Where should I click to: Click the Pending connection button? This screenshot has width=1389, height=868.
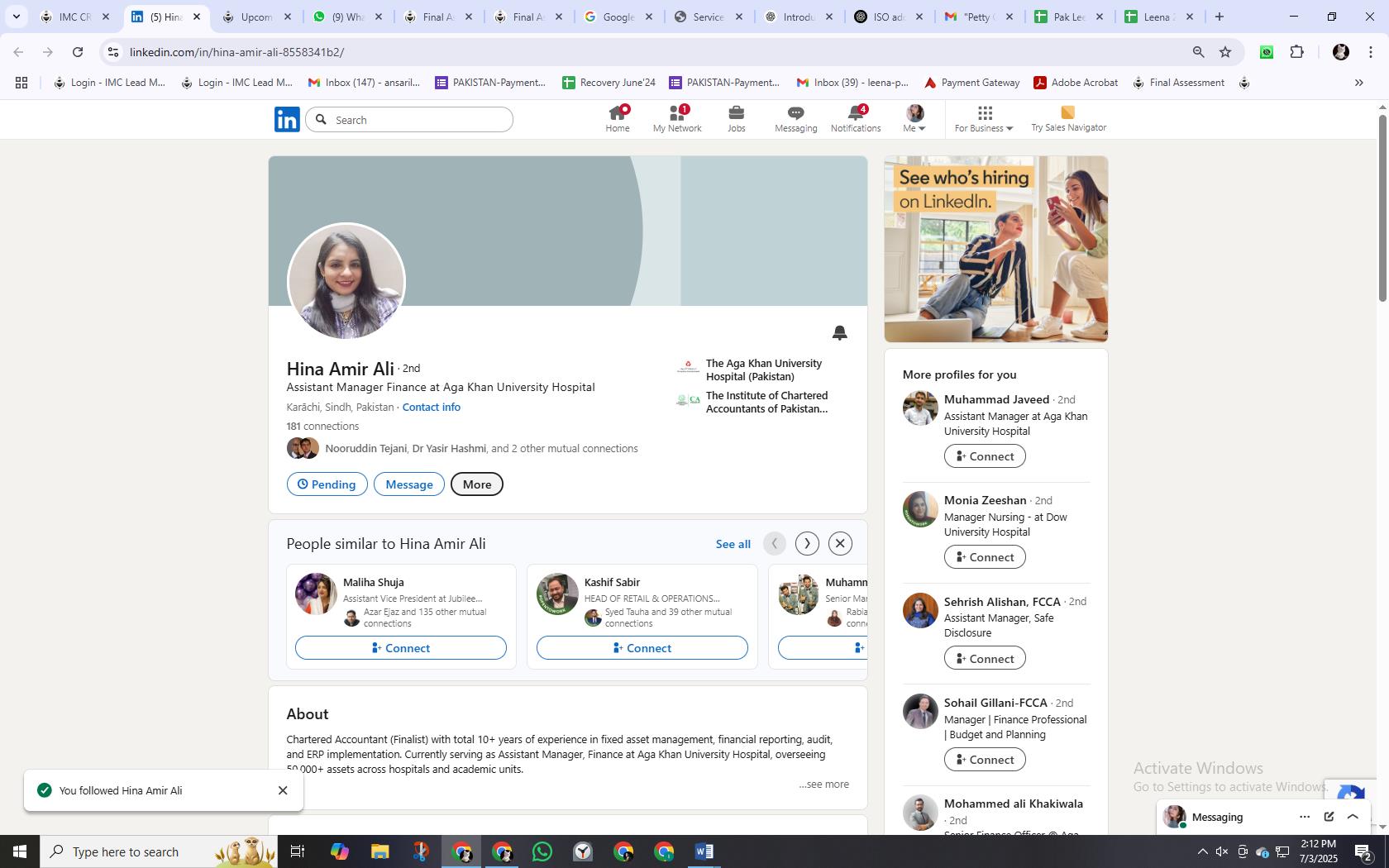pos(327,484)
